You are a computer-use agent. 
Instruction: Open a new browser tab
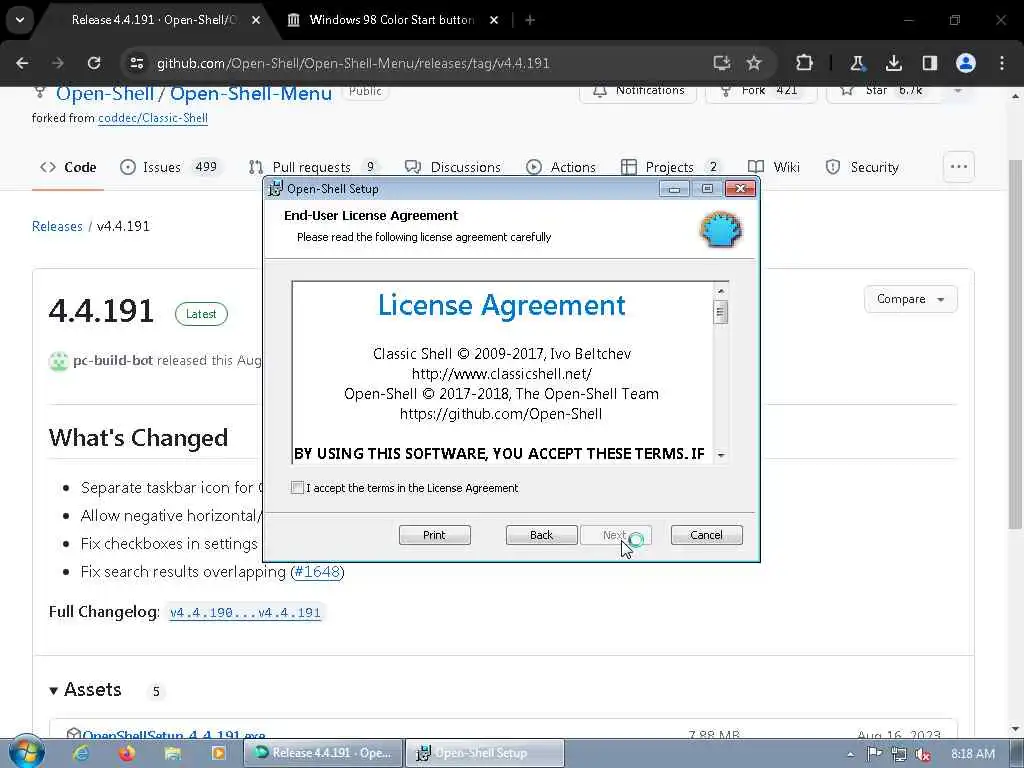click(530, 20)
